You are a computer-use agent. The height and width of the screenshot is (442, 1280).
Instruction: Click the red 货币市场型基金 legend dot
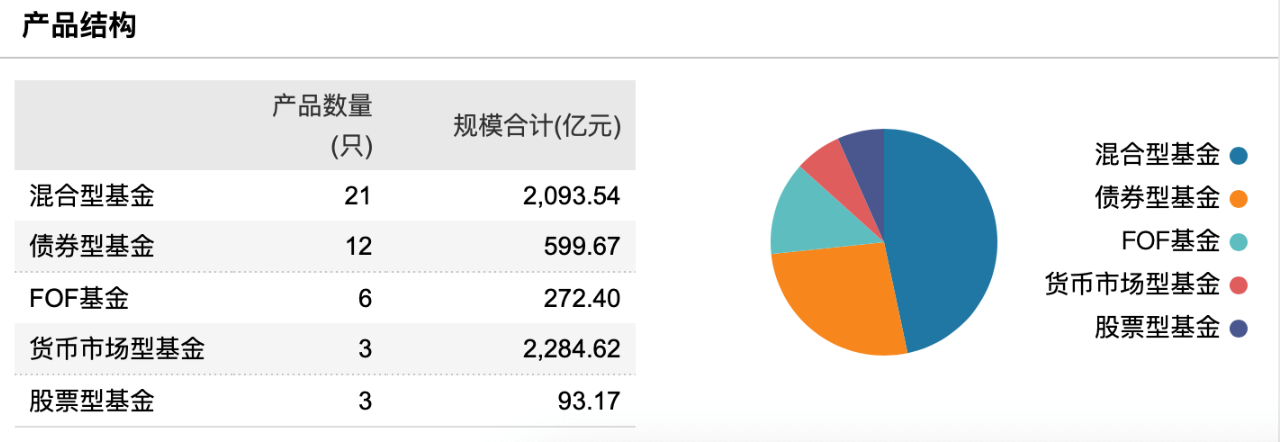[x=1240, y=285]
